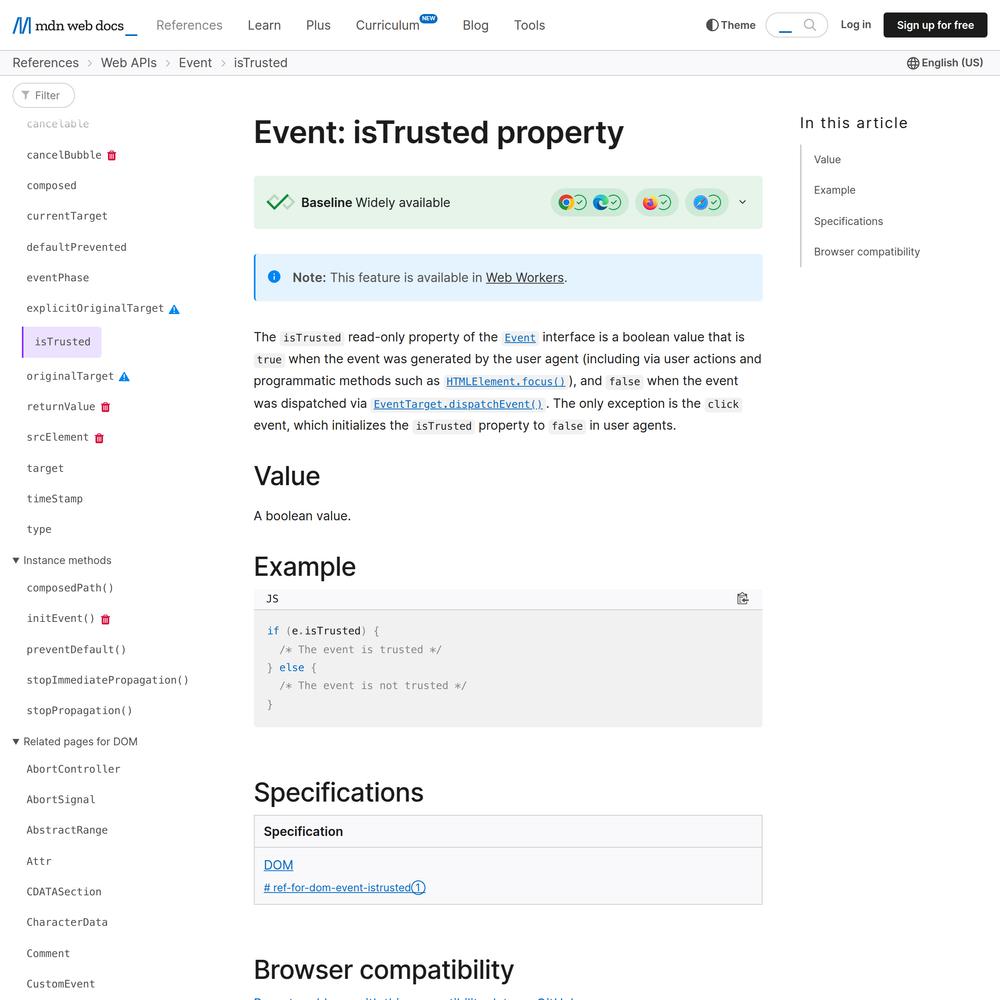The width and height of the screenshot is (1000, 1000).
Task: Go to Web APIs in the breadcrumb
Action: click(x=129, y=63)
